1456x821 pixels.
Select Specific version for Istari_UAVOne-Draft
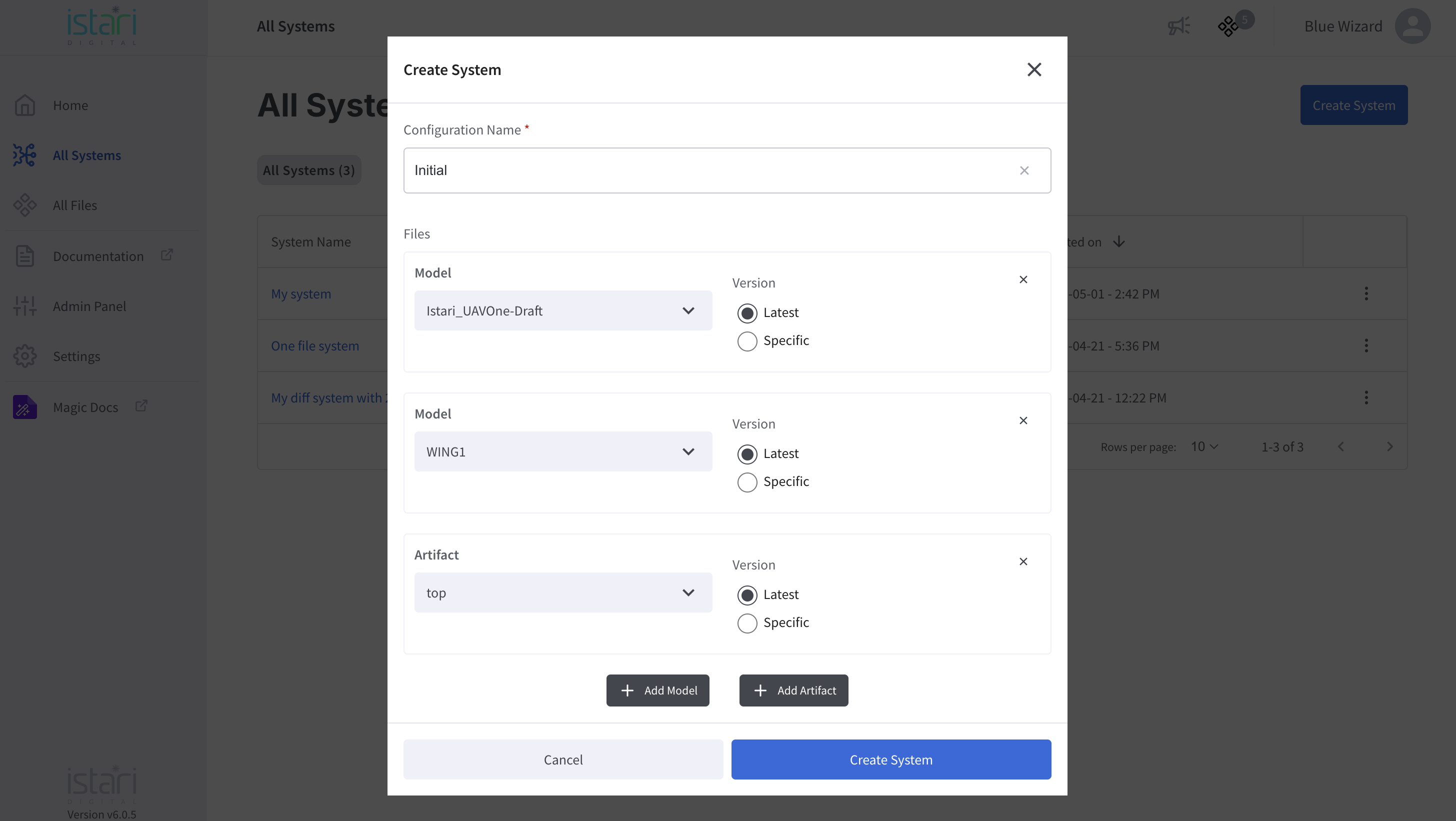click(x=747, y=341)
